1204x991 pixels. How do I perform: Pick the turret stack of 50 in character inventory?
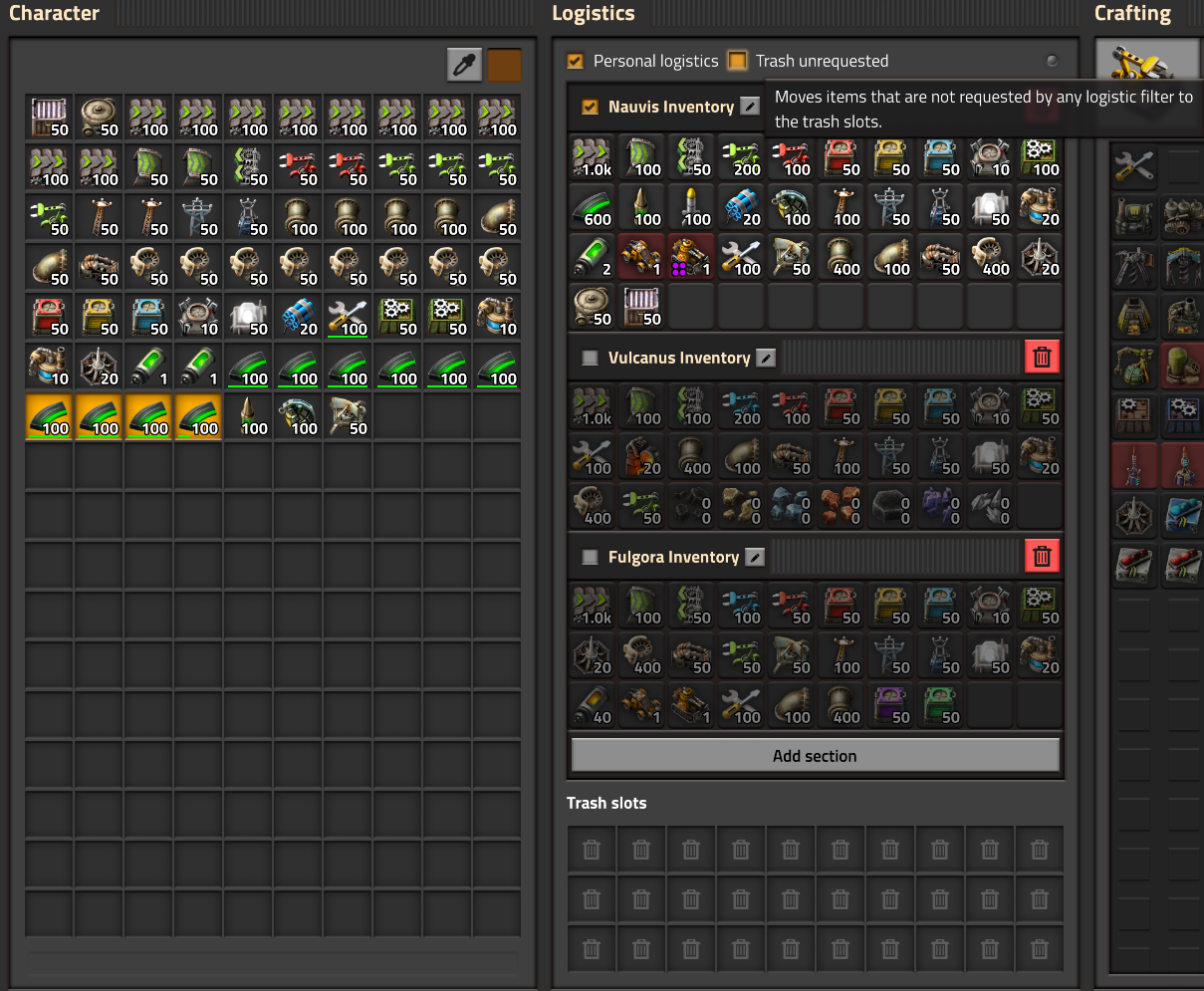click(348, 417)
